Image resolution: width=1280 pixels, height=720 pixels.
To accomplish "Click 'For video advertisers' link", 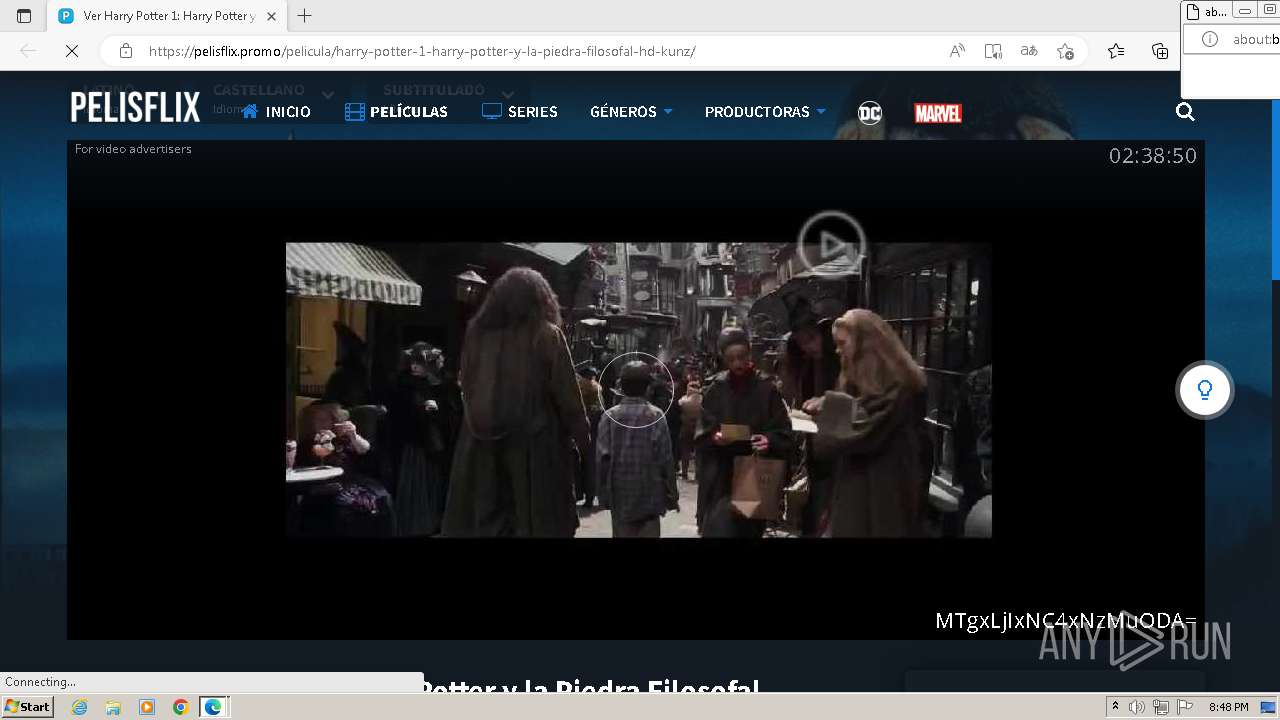I will click(x=133, y=149).
